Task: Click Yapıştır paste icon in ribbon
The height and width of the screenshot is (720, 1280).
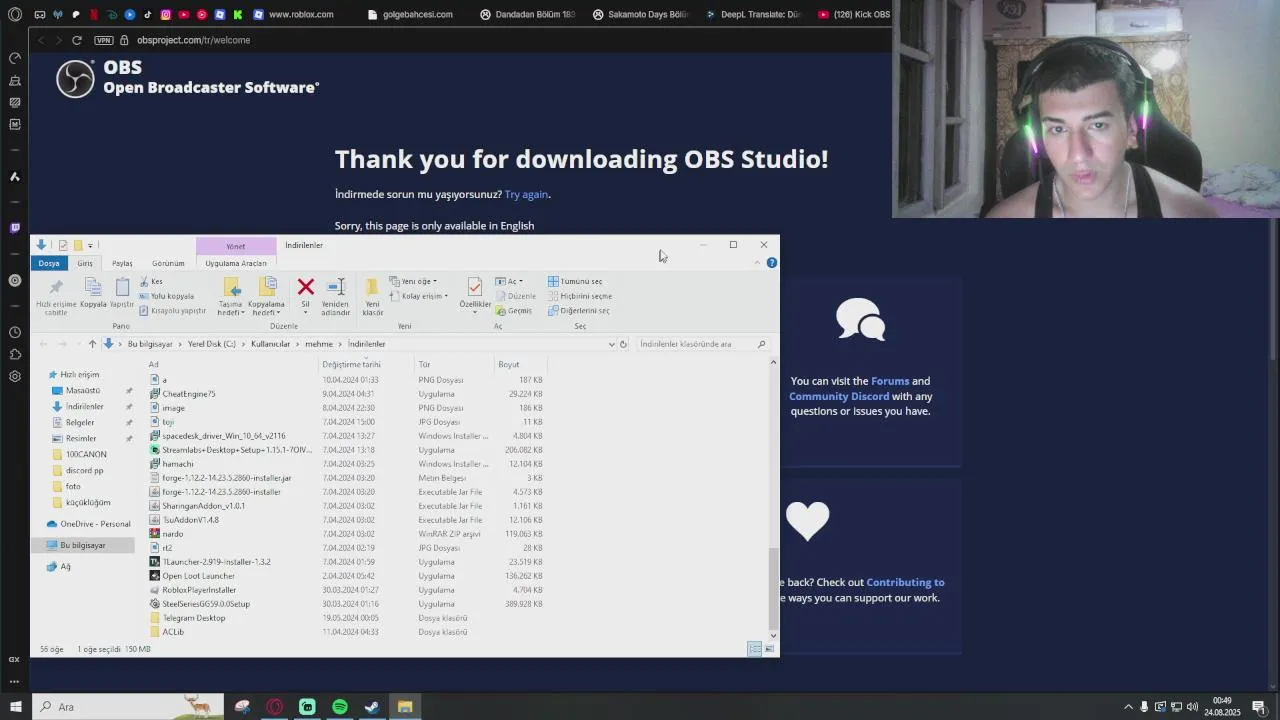Action: (x=122, y=287)
